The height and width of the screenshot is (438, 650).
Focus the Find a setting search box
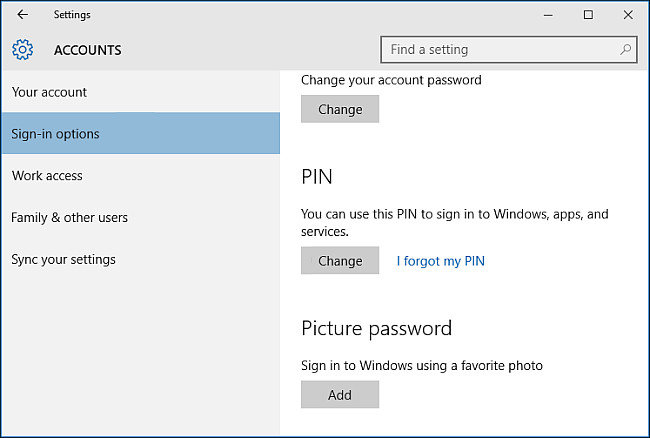[509, 50]
